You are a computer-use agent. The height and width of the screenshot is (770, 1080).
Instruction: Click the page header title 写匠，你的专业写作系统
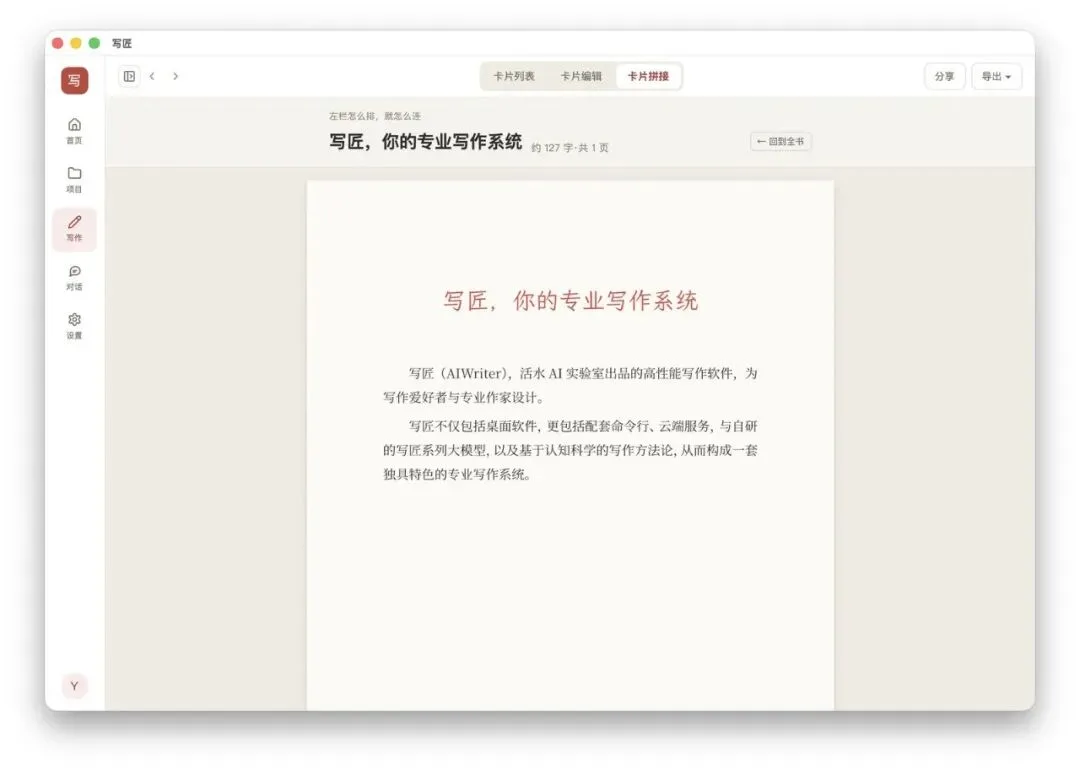[x=425, y=142]
